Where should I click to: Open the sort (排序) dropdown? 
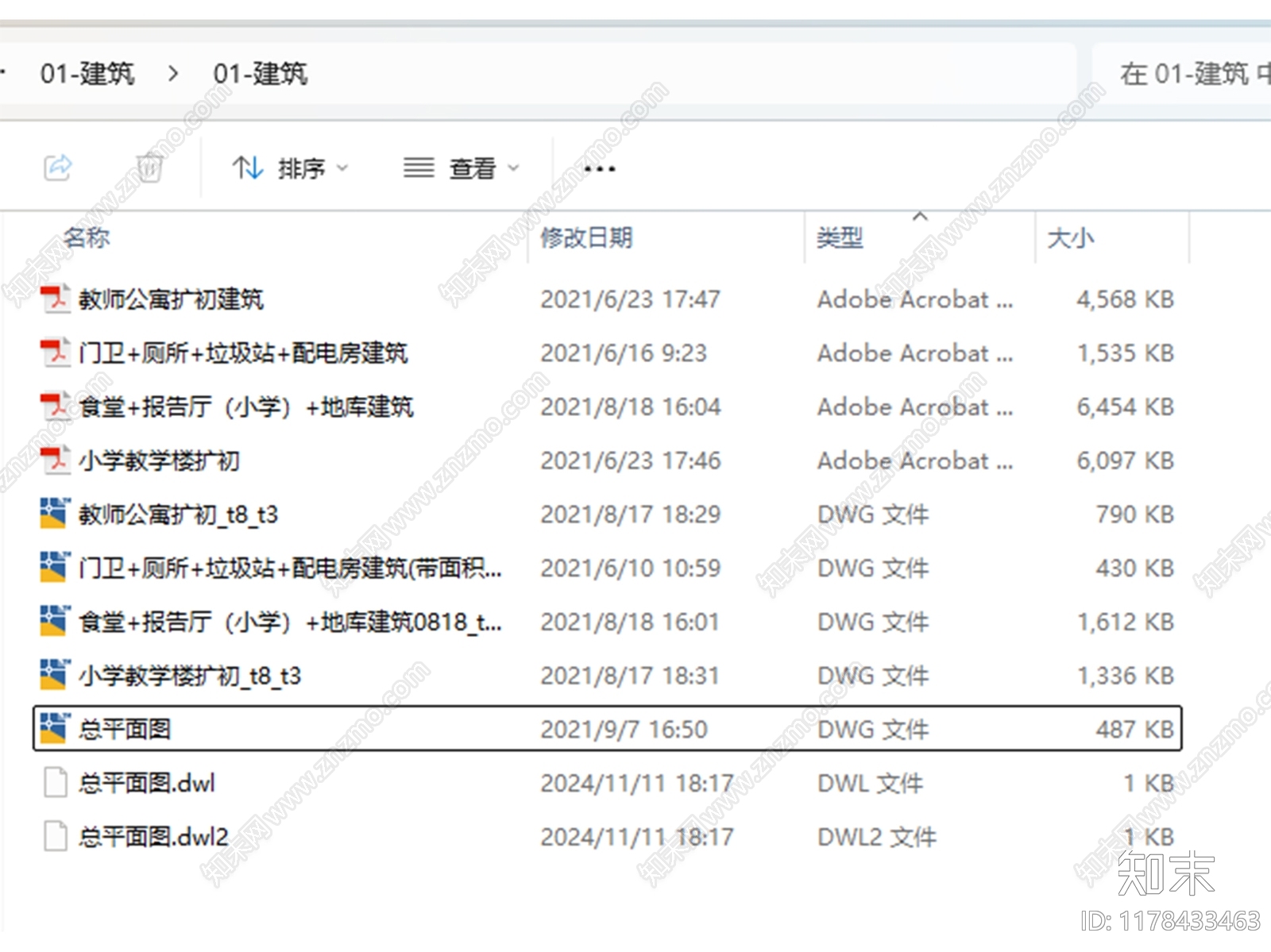tap(290, 168)
